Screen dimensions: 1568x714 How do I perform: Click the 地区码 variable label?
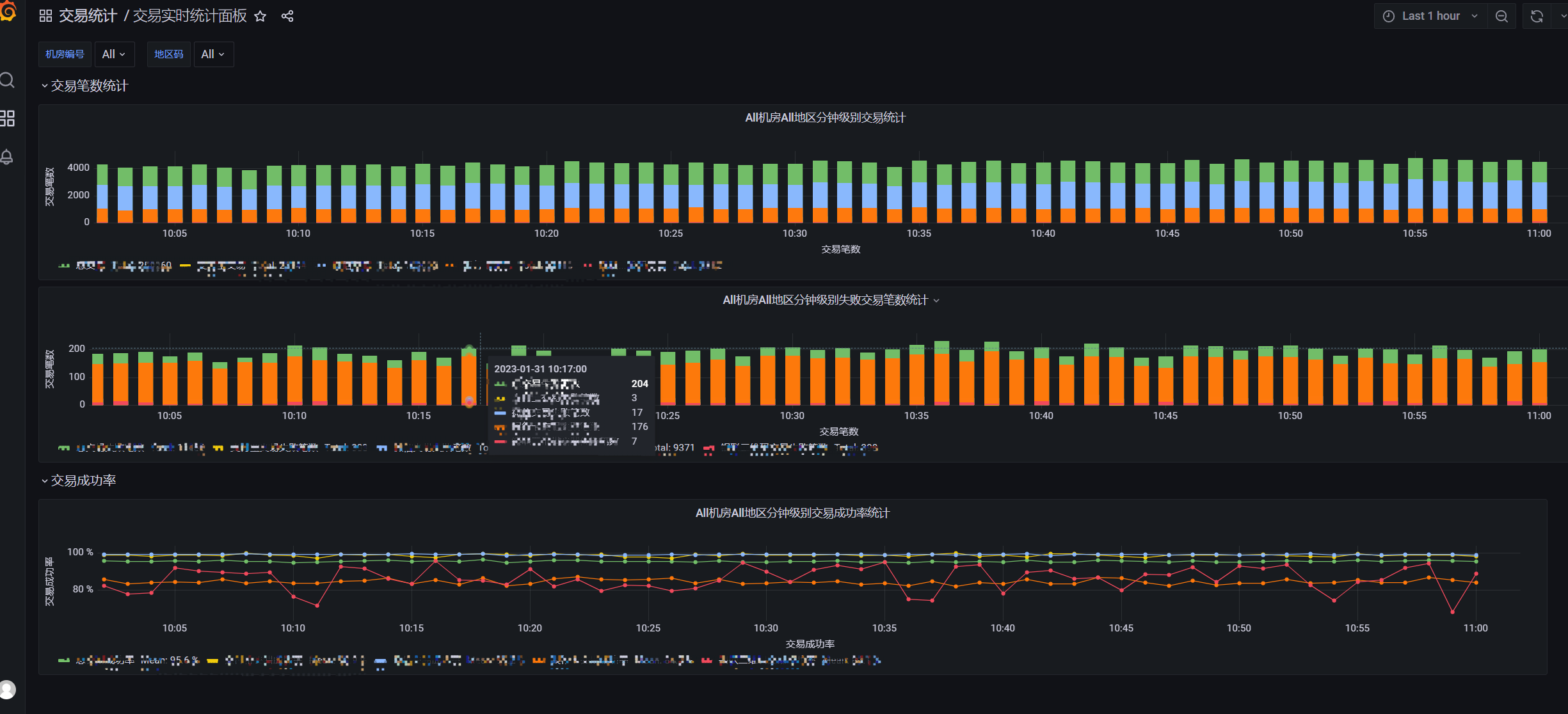pos(169,54)
